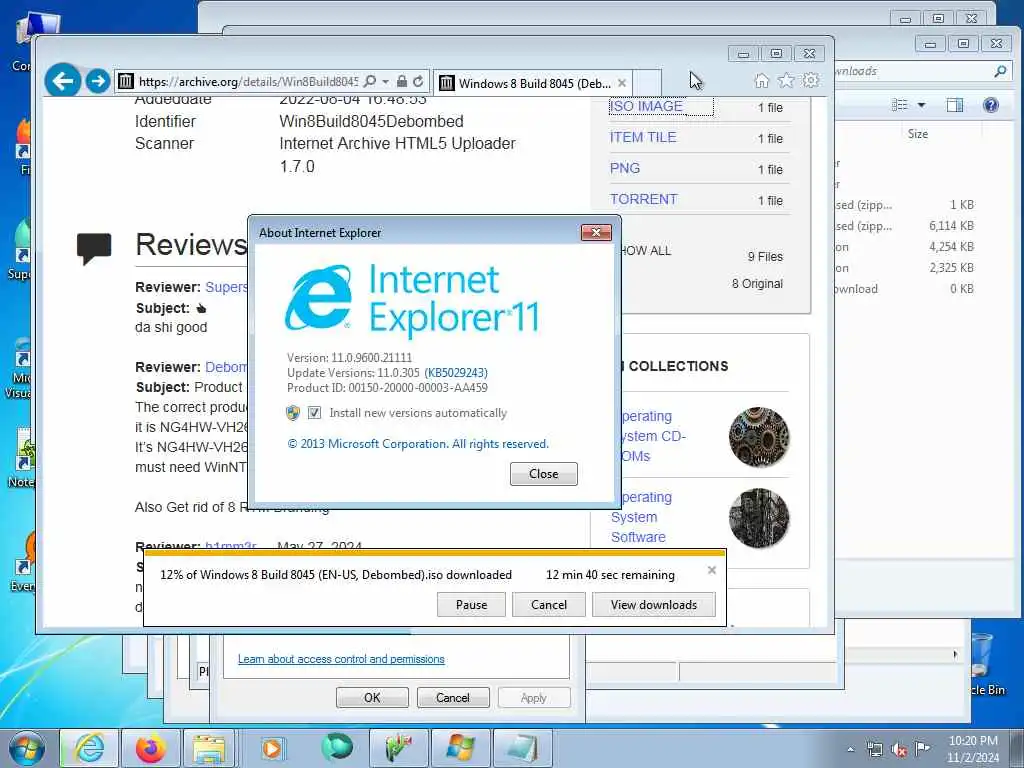Click the Windows flag taskbar icon
This screenshot has width=1024, height=768.
(x=460, y=748)
